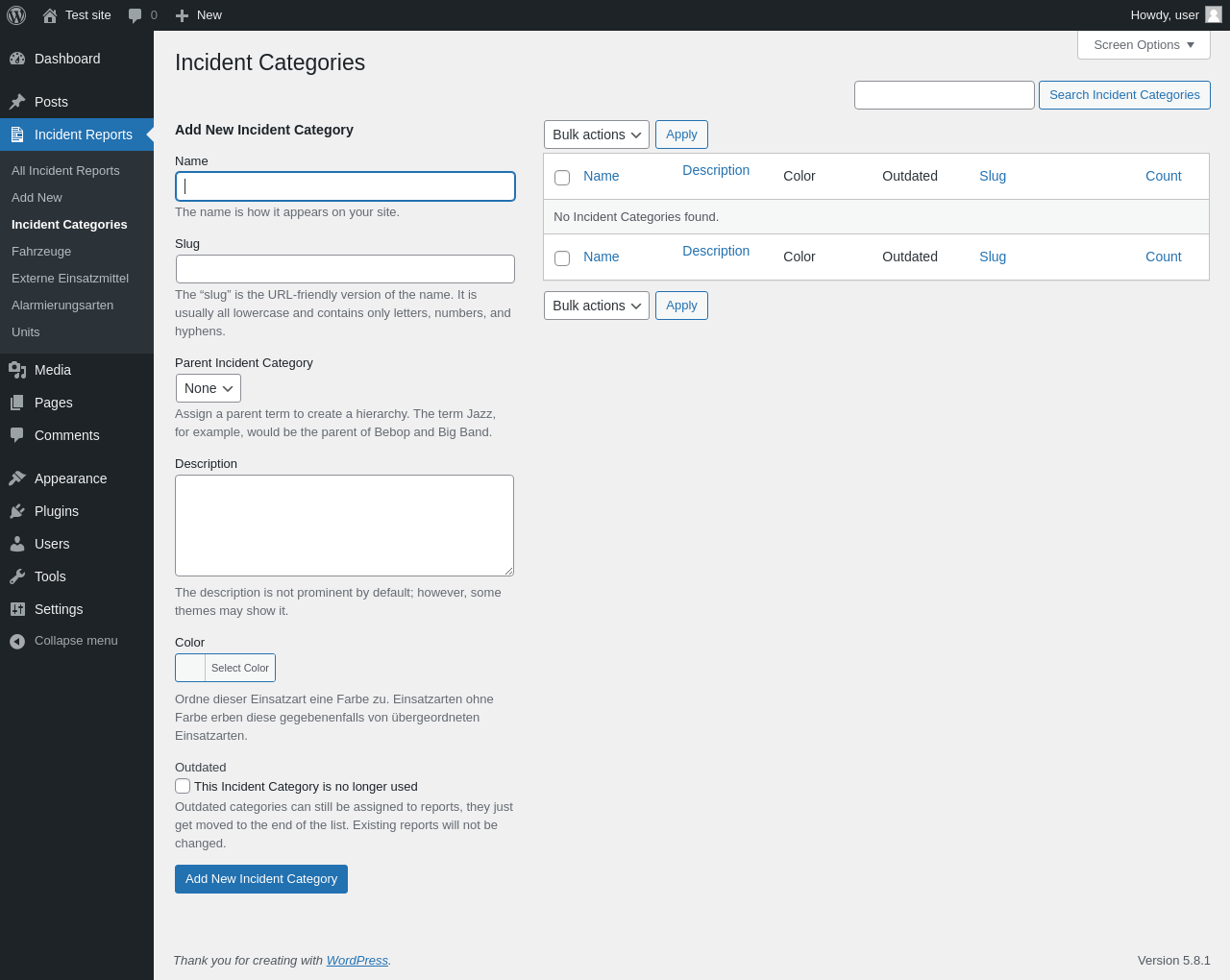The height and width of the screenshot is (980, 1230).
Task: Click the Collapse menu arrow icon
Action: point(17,641)
